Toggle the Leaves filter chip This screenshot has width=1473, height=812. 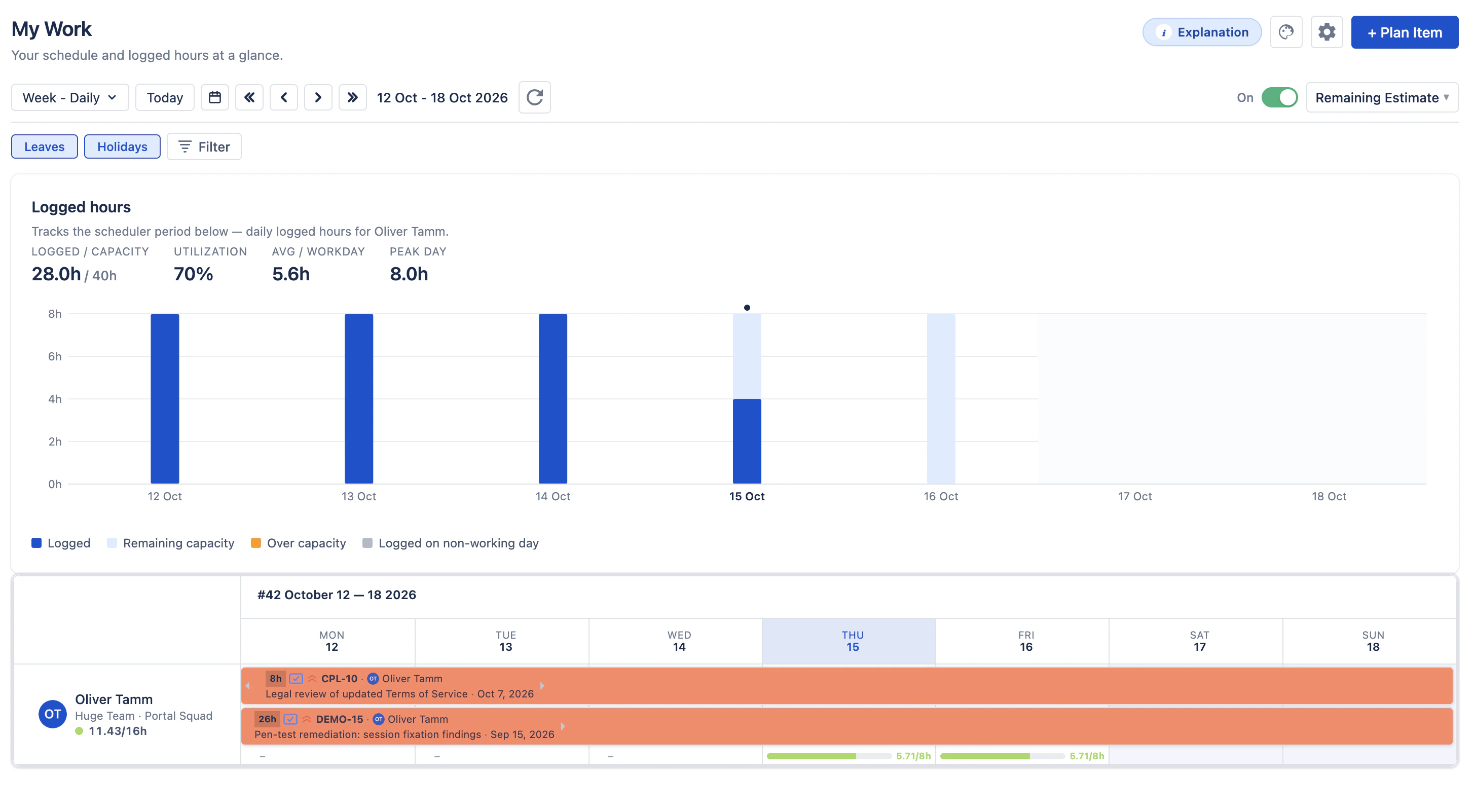click(x=45, y=146)
